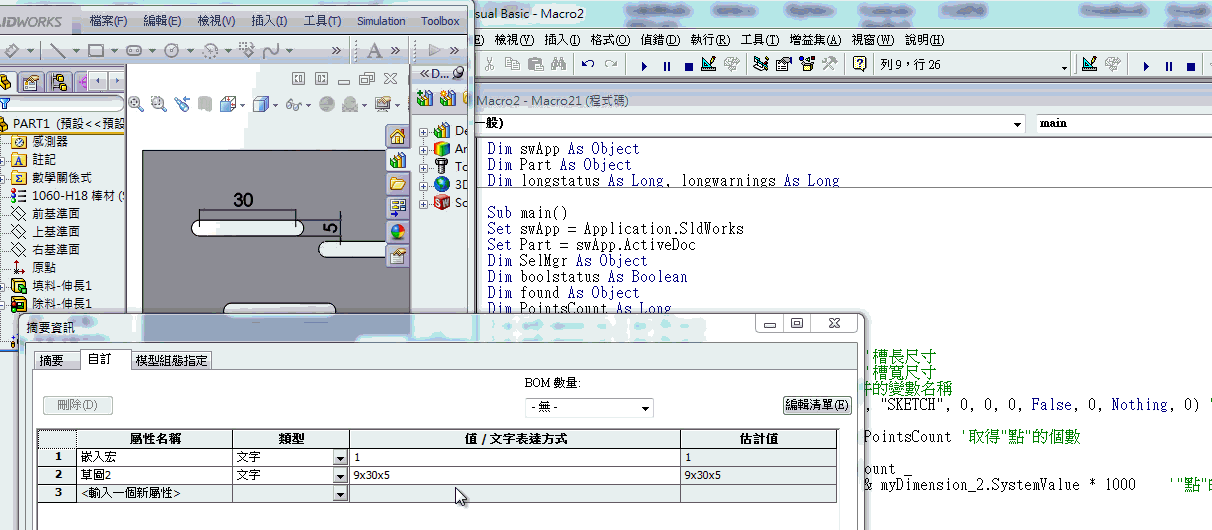Open the Project Explorer icon in VBA toolbar
Image resolution: width=1212 pixels, height=530 pixels.
coord(761,65)
